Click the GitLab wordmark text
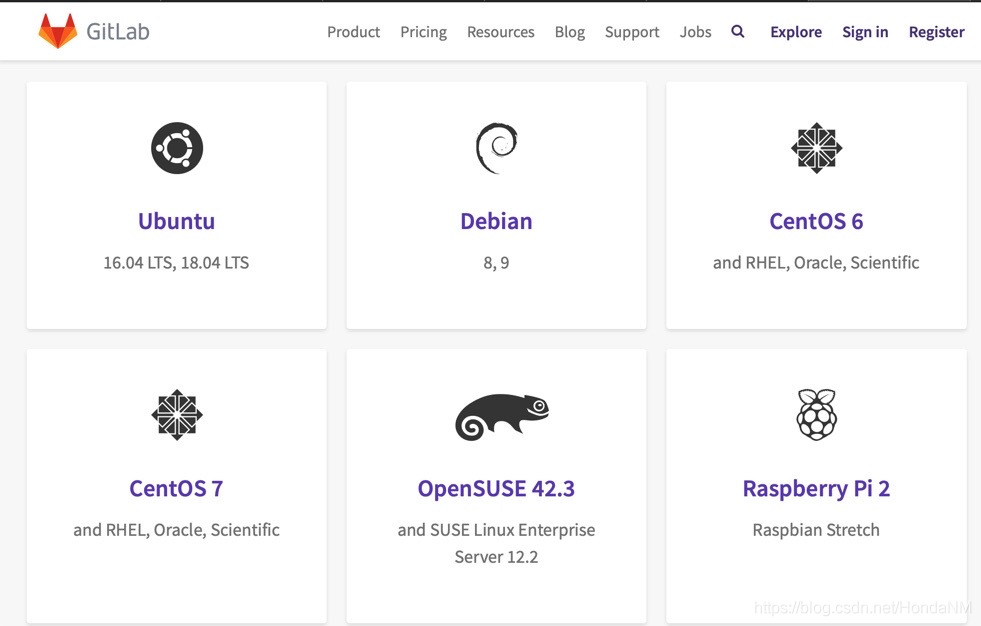This screenshot has width=981, height=626. [118, 31]
